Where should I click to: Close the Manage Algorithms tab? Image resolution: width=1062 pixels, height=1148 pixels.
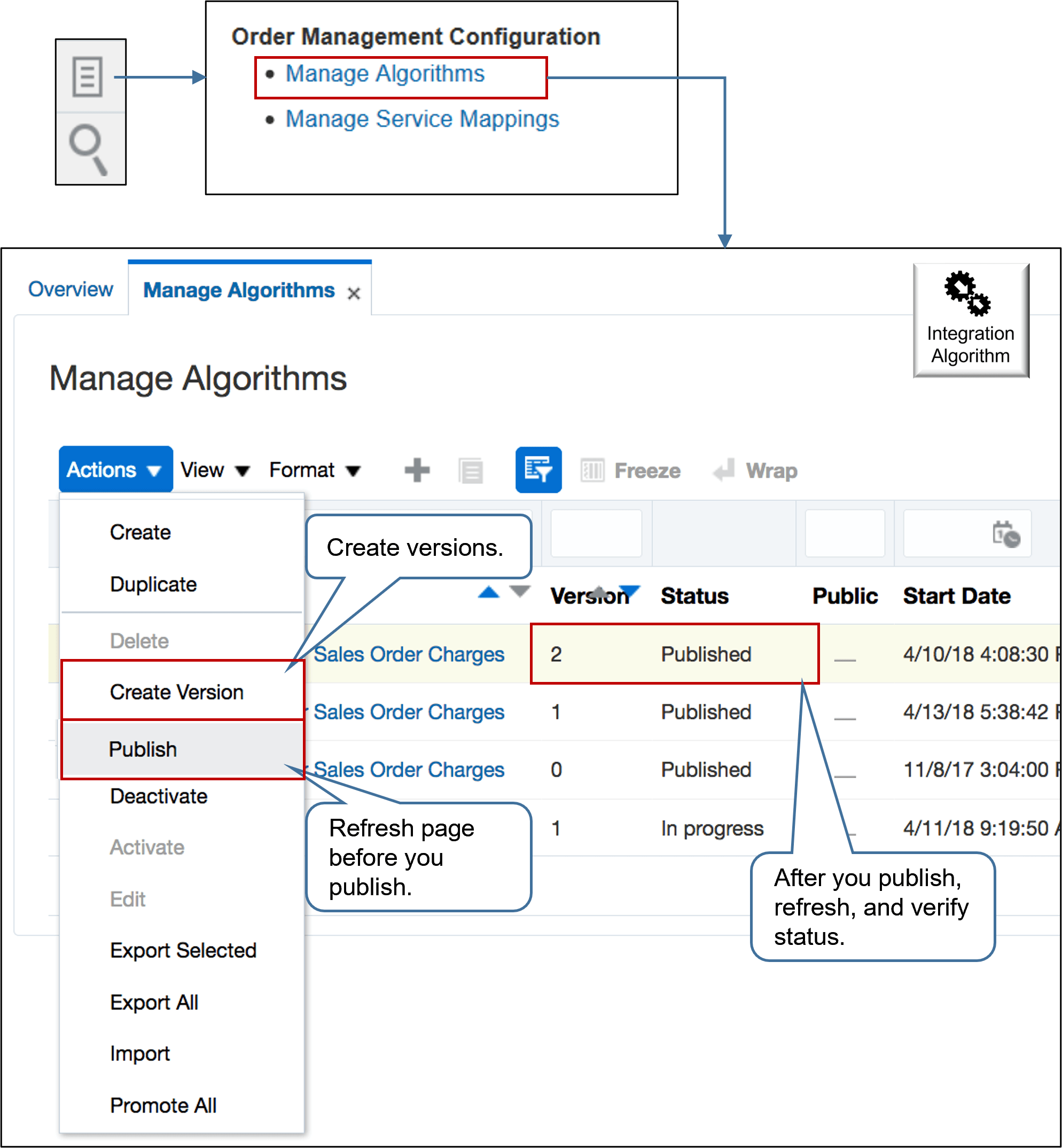point(354,293)
